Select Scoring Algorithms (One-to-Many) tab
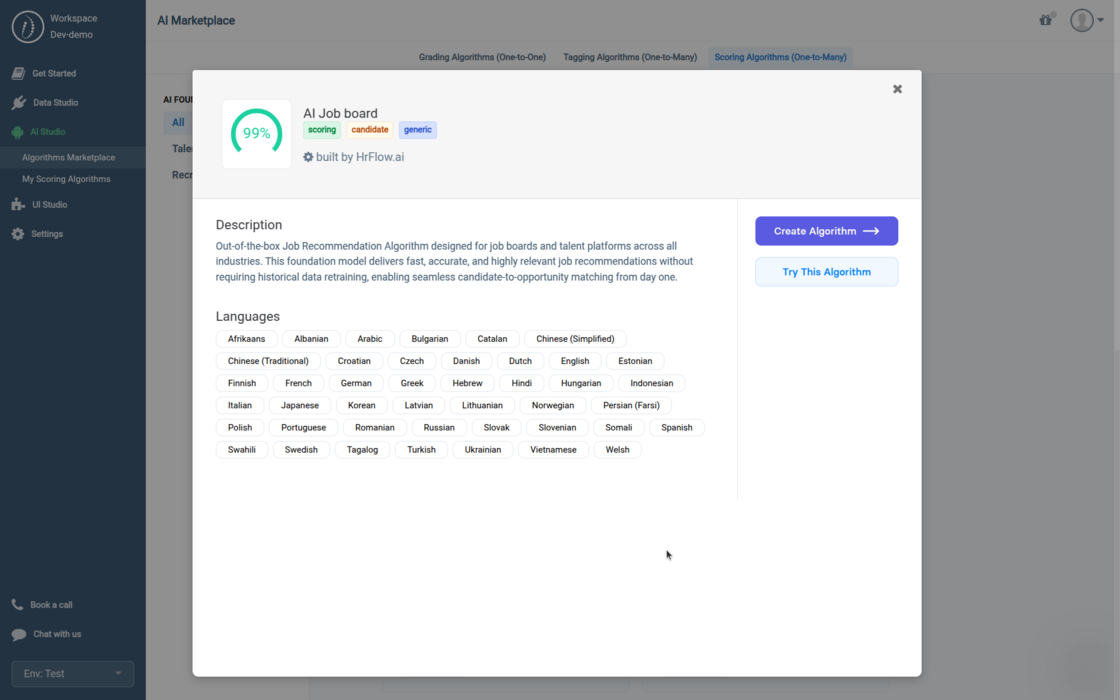 pyautogui.click(x=780, y=57)
